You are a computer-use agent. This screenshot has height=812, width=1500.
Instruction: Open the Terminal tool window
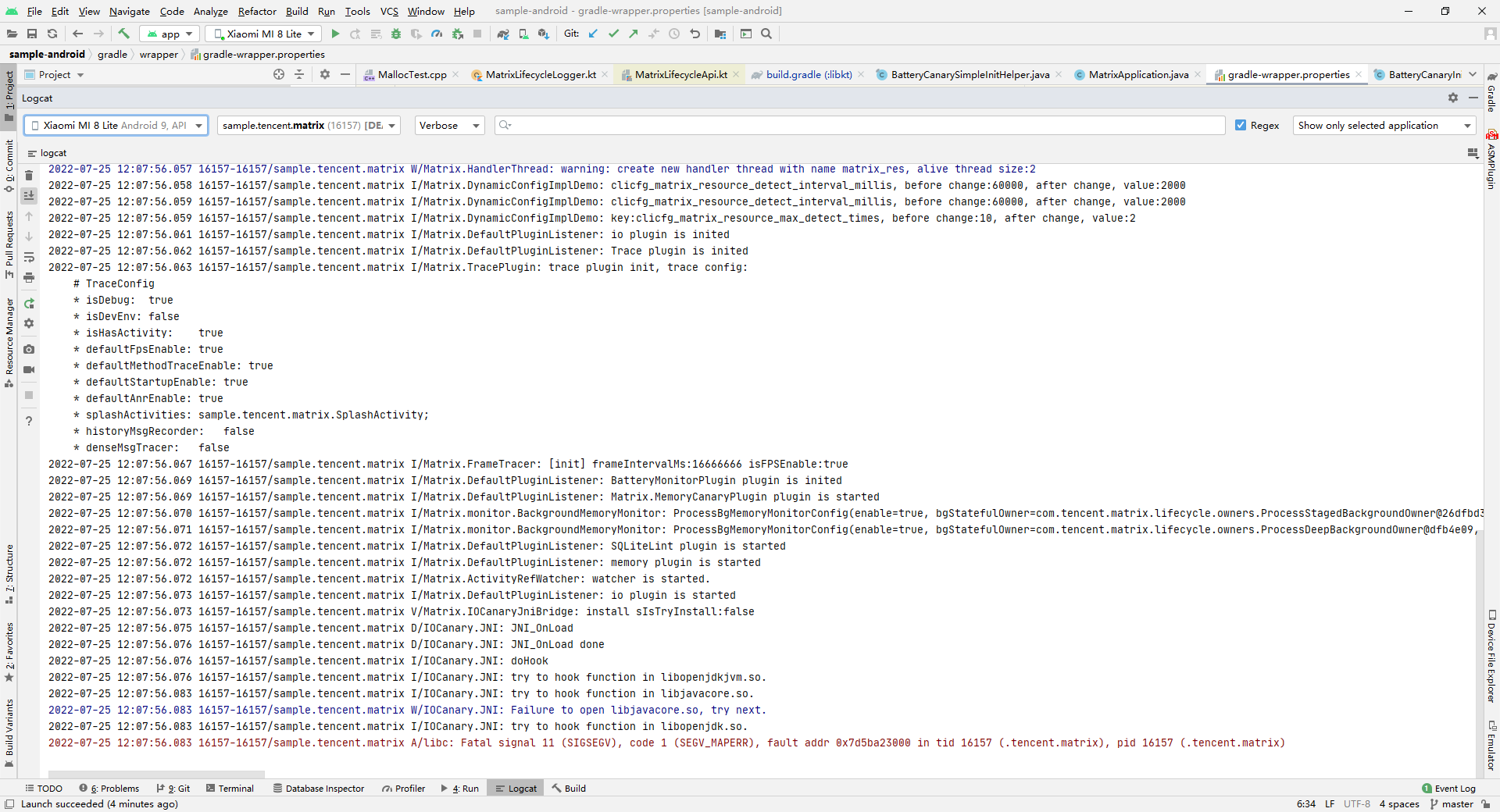point(230,788)
